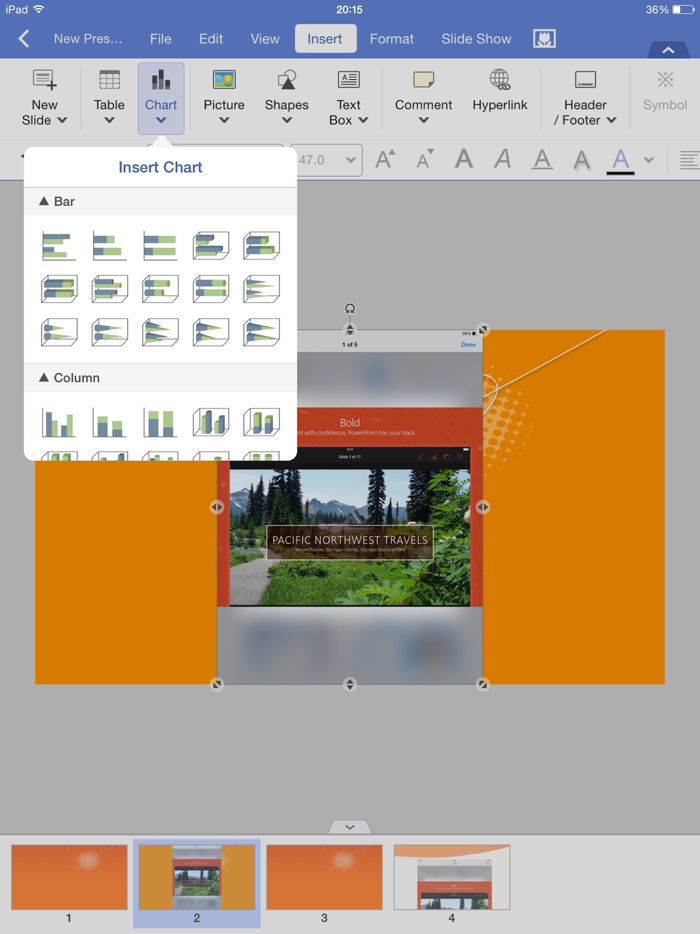700x934 pixels.
Task: Insert a clustered horizontal cone chart
Action: point(262,289)
